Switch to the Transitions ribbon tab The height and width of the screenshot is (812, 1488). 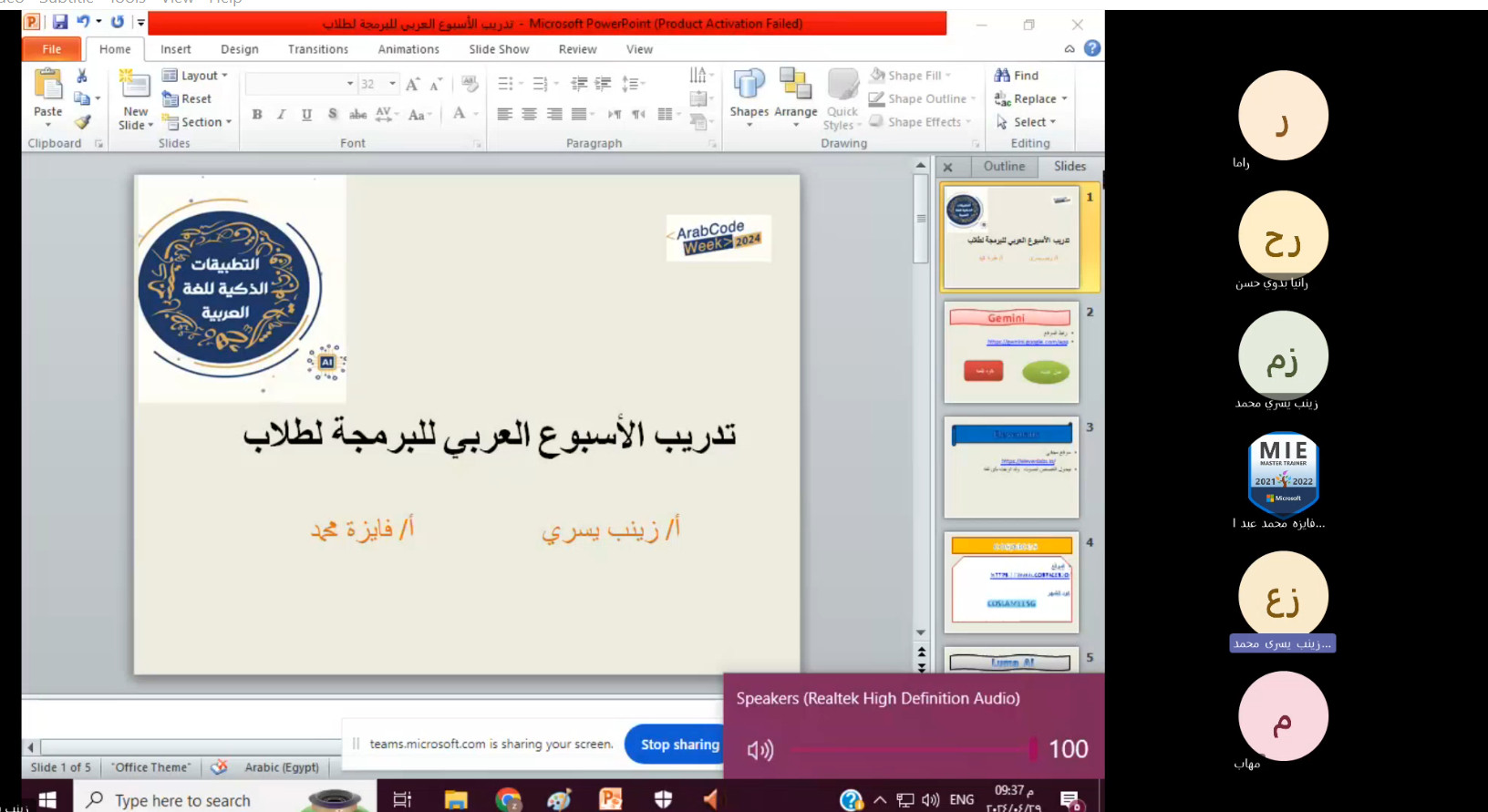coord(318,49)
